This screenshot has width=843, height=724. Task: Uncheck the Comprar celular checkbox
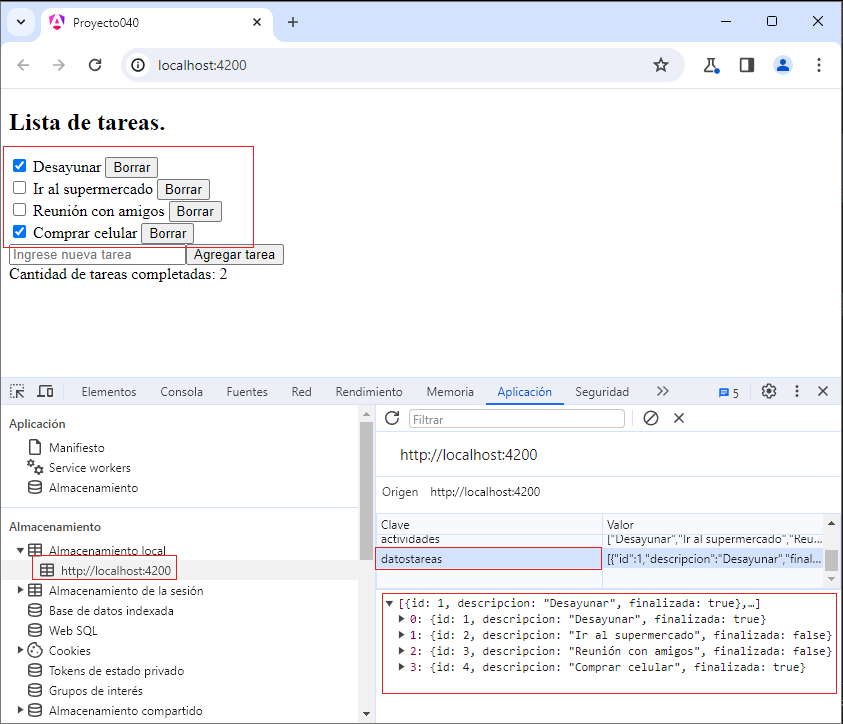(19, 232)
